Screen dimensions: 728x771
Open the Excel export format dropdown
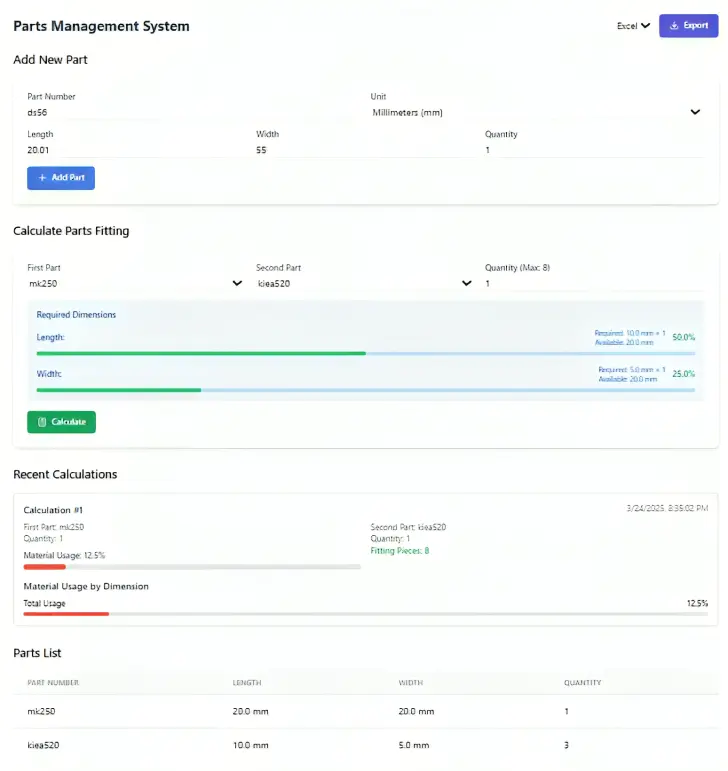pos(633,26)
